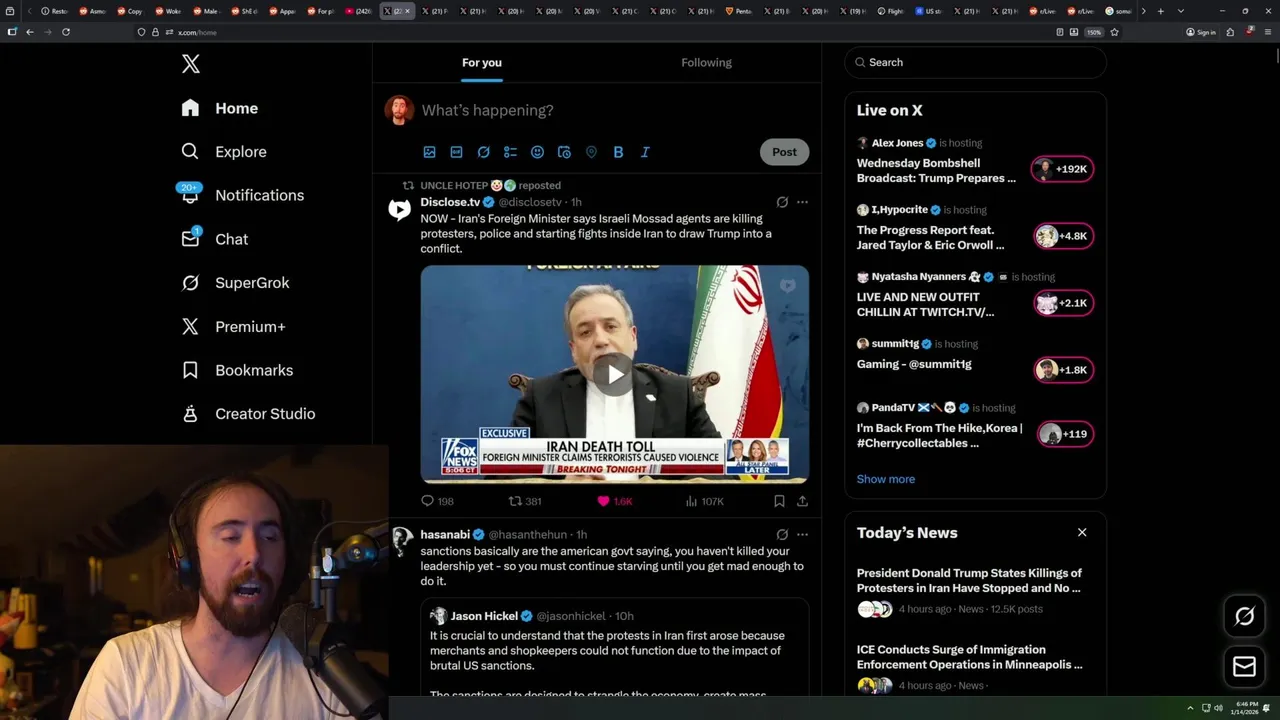Open Explore in the sidebar
Image resolution: width=1280 pixels, height=720 pixels.
[x=224, y=152]
